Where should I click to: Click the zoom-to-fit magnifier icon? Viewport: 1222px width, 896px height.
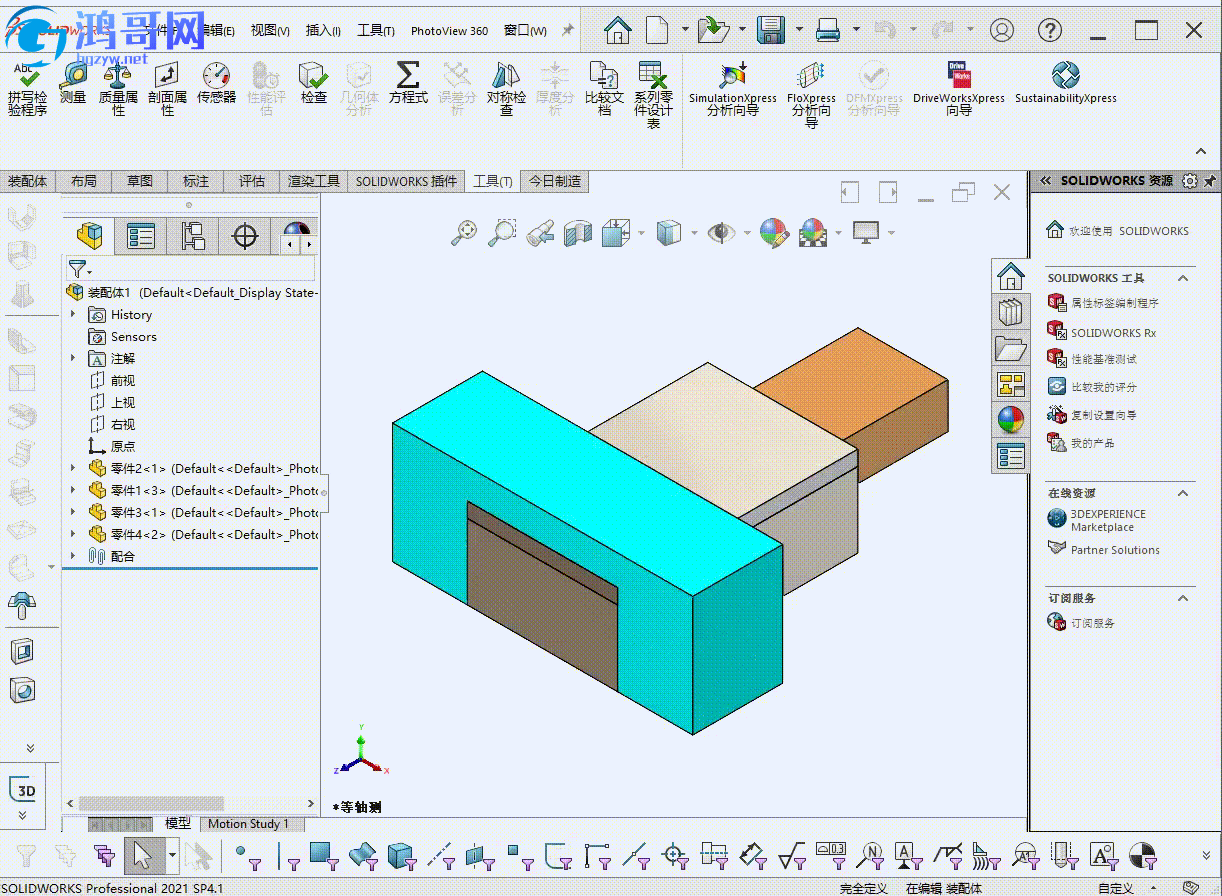(464, 233)
